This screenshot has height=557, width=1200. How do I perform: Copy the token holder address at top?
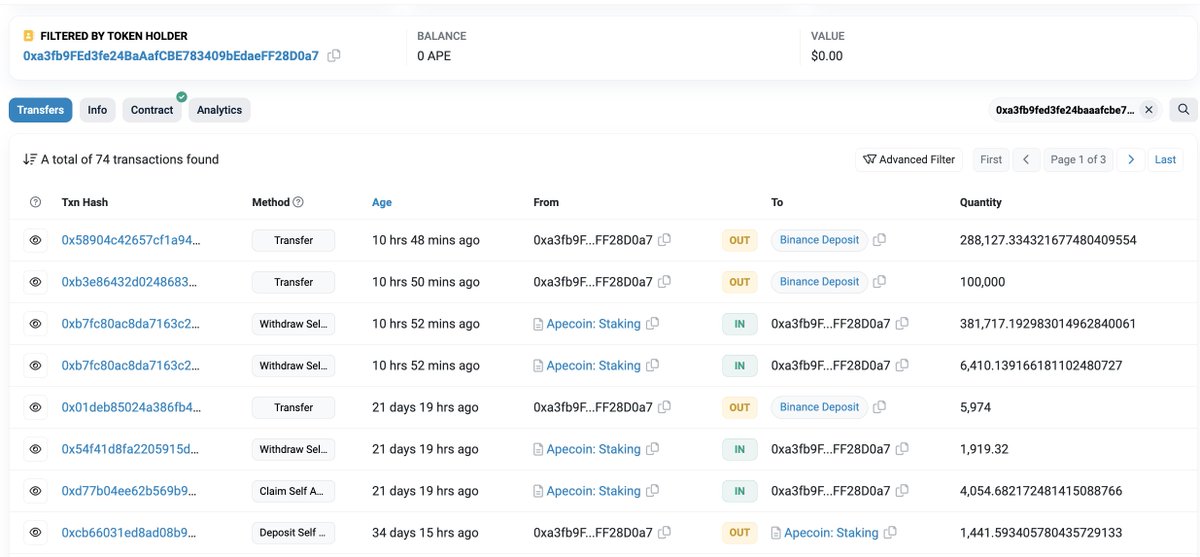[x=334, y=56]
